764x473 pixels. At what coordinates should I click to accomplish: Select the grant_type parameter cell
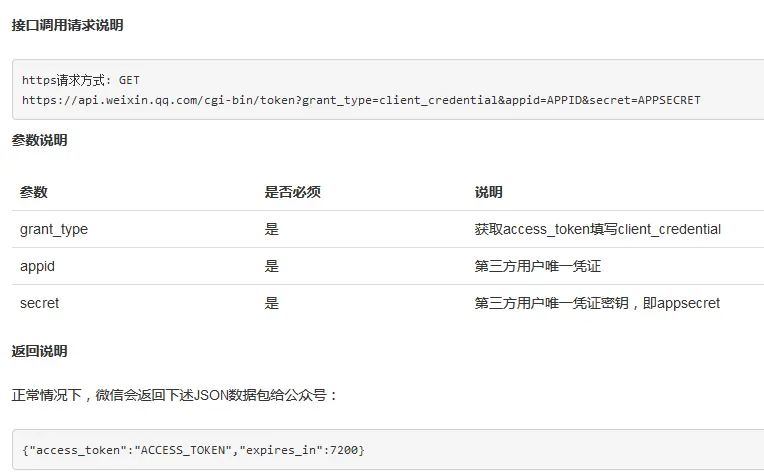(54, 229)
